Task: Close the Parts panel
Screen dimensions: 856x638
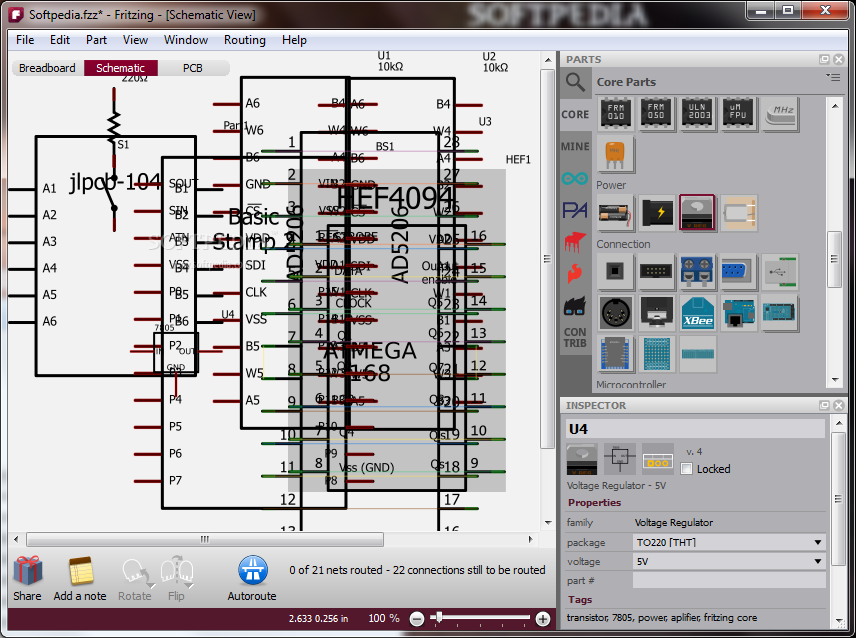Action: [839, 59]
